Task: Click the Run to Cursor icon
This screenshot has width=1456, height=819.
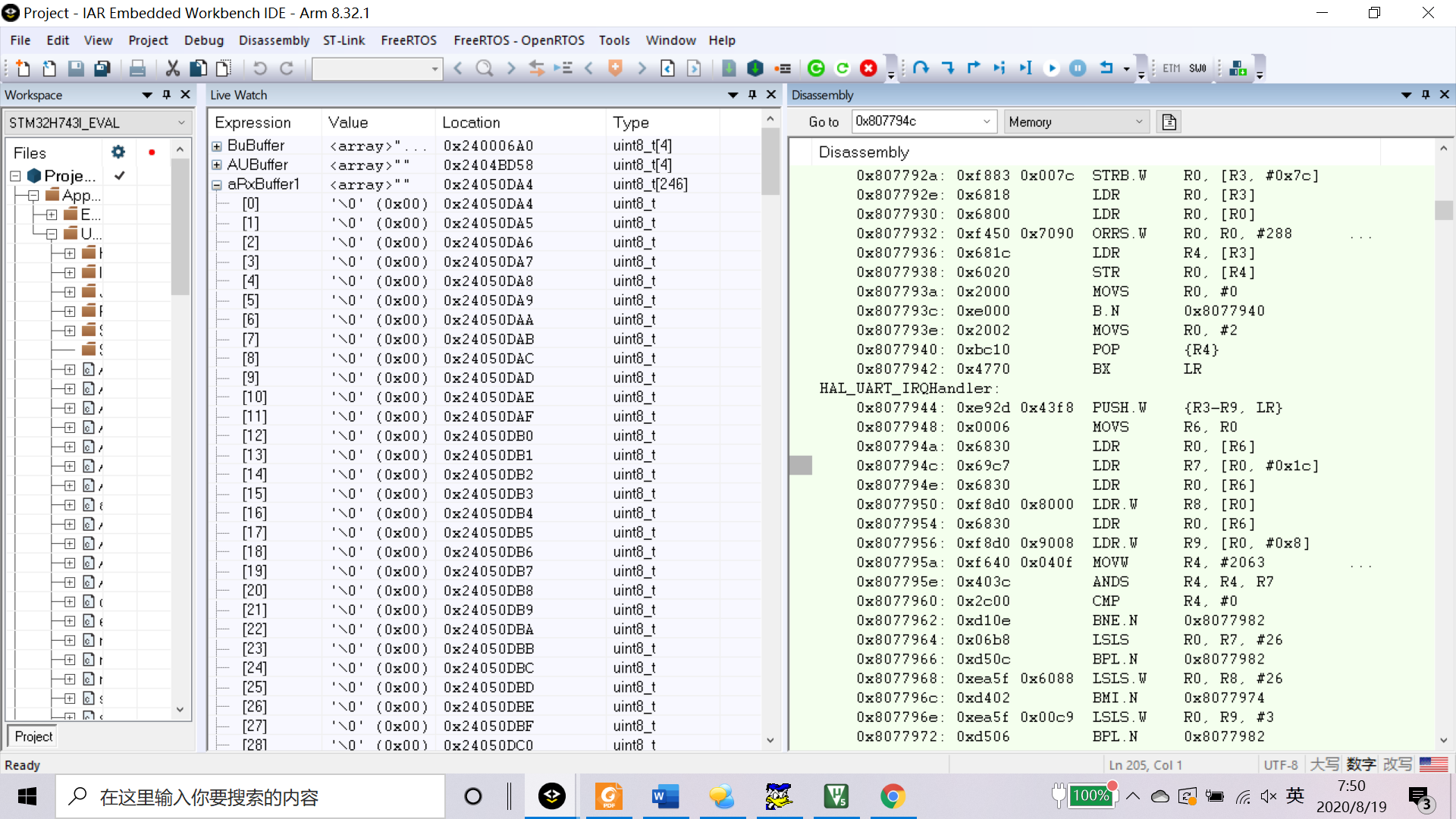Action: [1026, 68]
